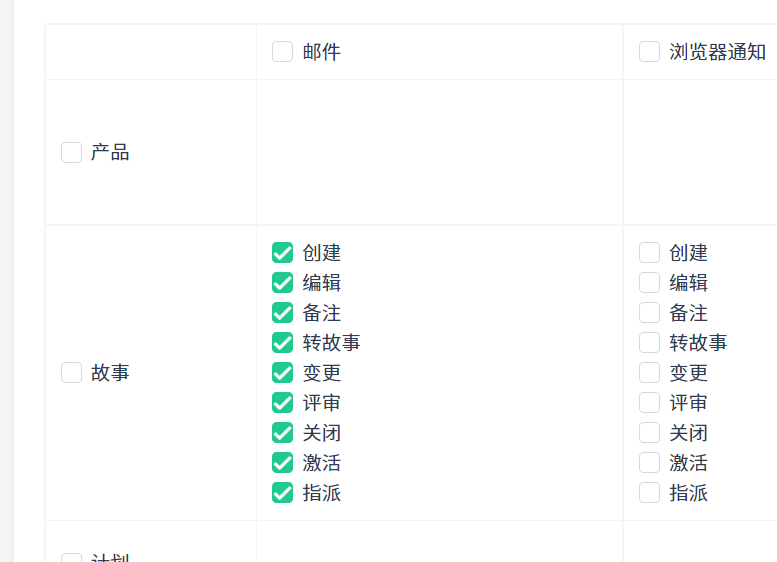Uncheck 变更 under the 邮件 column

click(282, 373)
